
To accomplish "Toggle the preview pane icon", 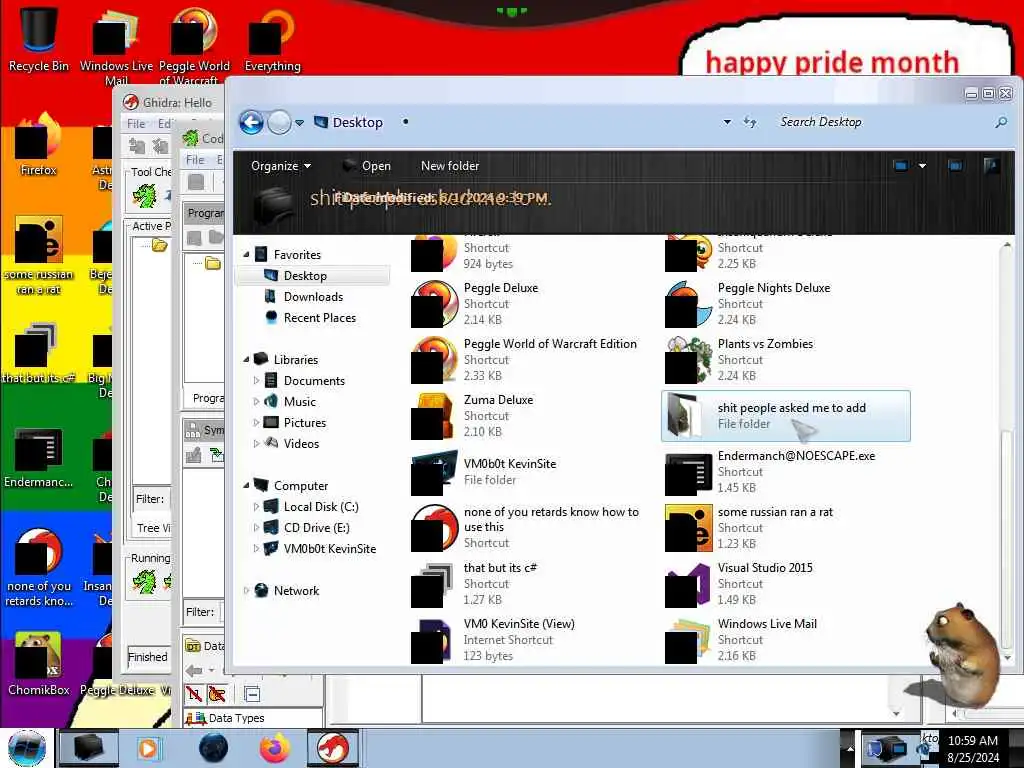I will click(x=955, y=166).
